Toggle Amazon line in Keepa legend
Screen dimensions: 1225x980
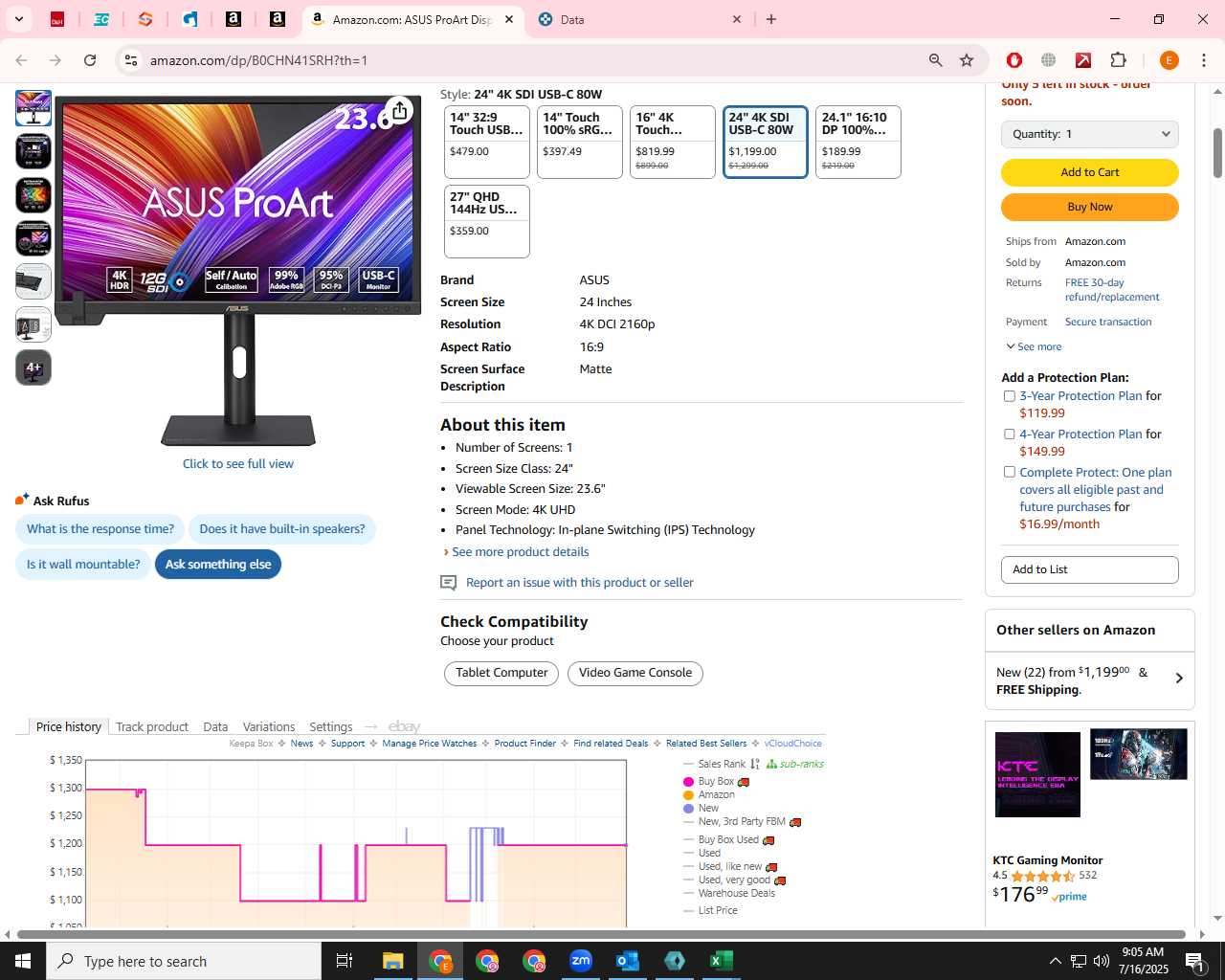point(709,795)
